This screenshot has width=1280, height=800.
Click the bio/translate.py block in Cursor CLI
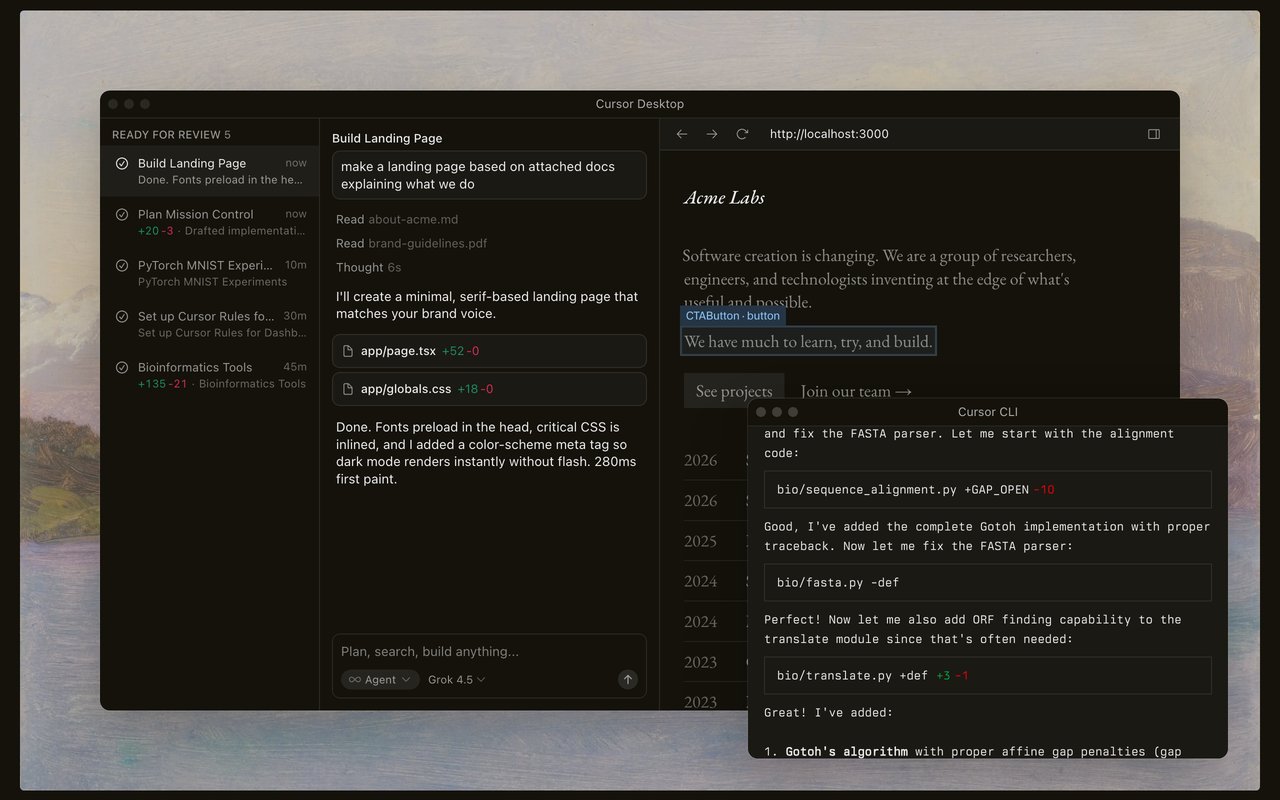click(x=987, y=675)
